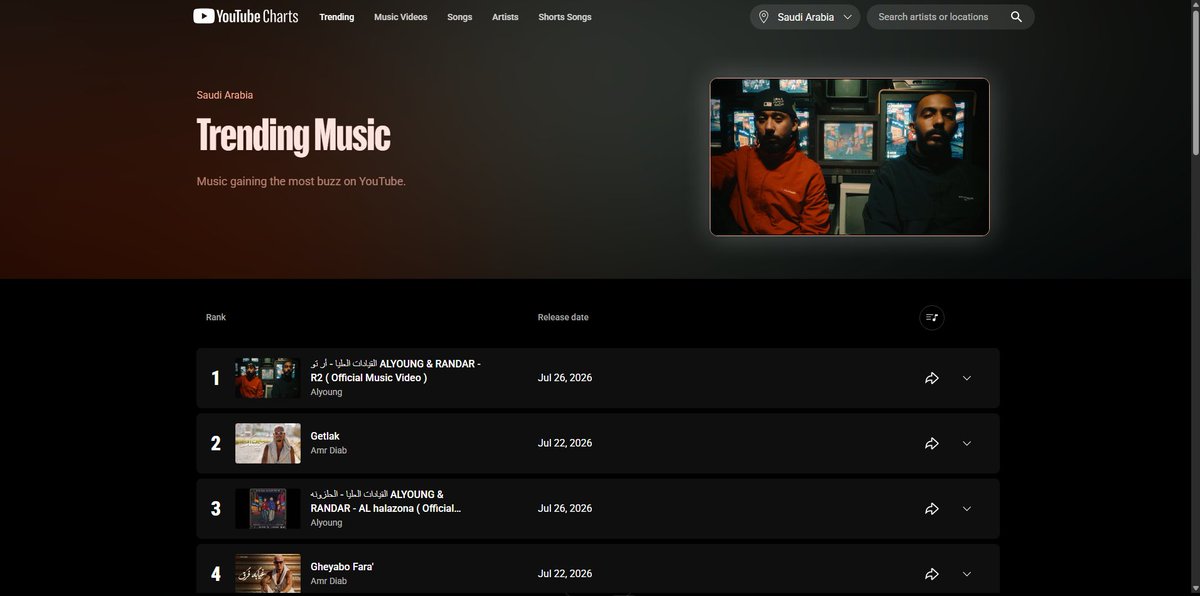Viewport: 1200px width, 596px height.
Task: Open the Saudi Arabia location dropdown
Action: [805, 17]
